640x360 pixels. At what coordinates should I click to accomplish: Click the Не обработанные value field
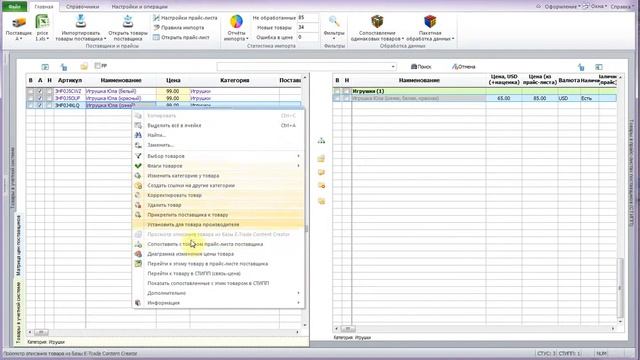point(308,18)
